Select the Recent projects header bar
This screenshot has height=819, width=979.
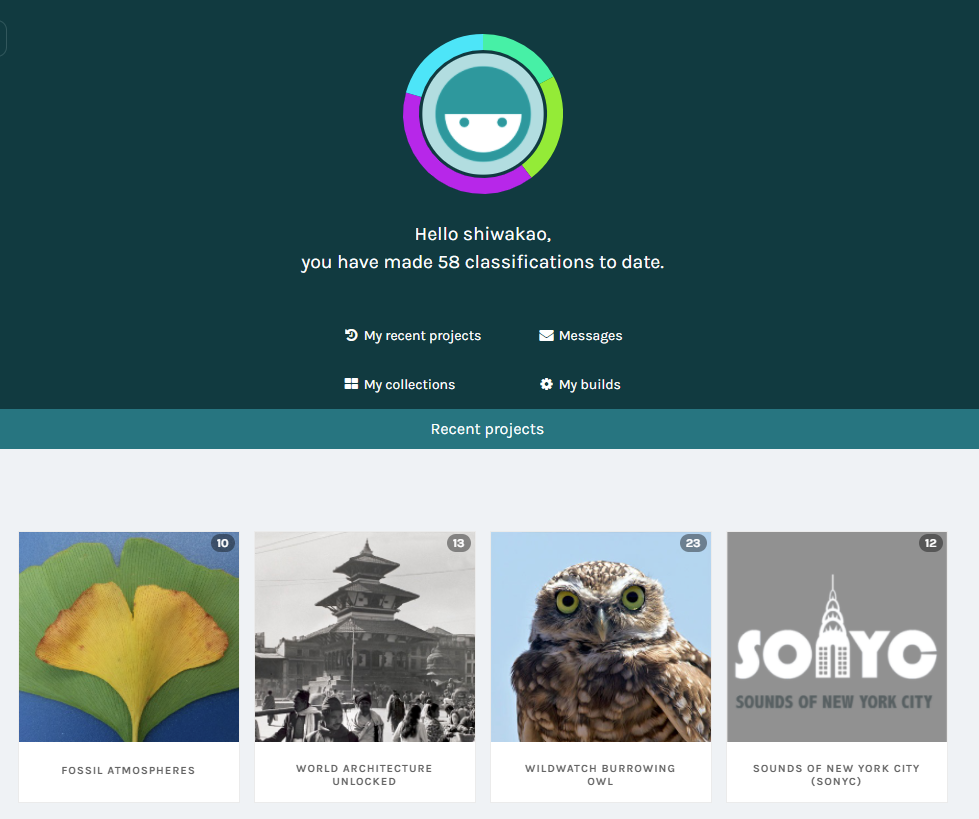[x=490, y=429]
